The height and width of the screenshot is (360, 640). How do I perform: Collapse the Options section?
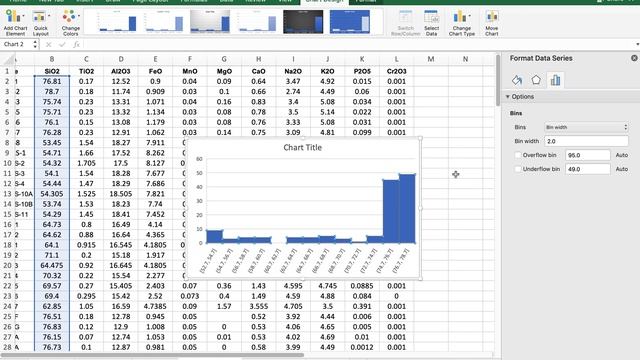click(508, 97)
